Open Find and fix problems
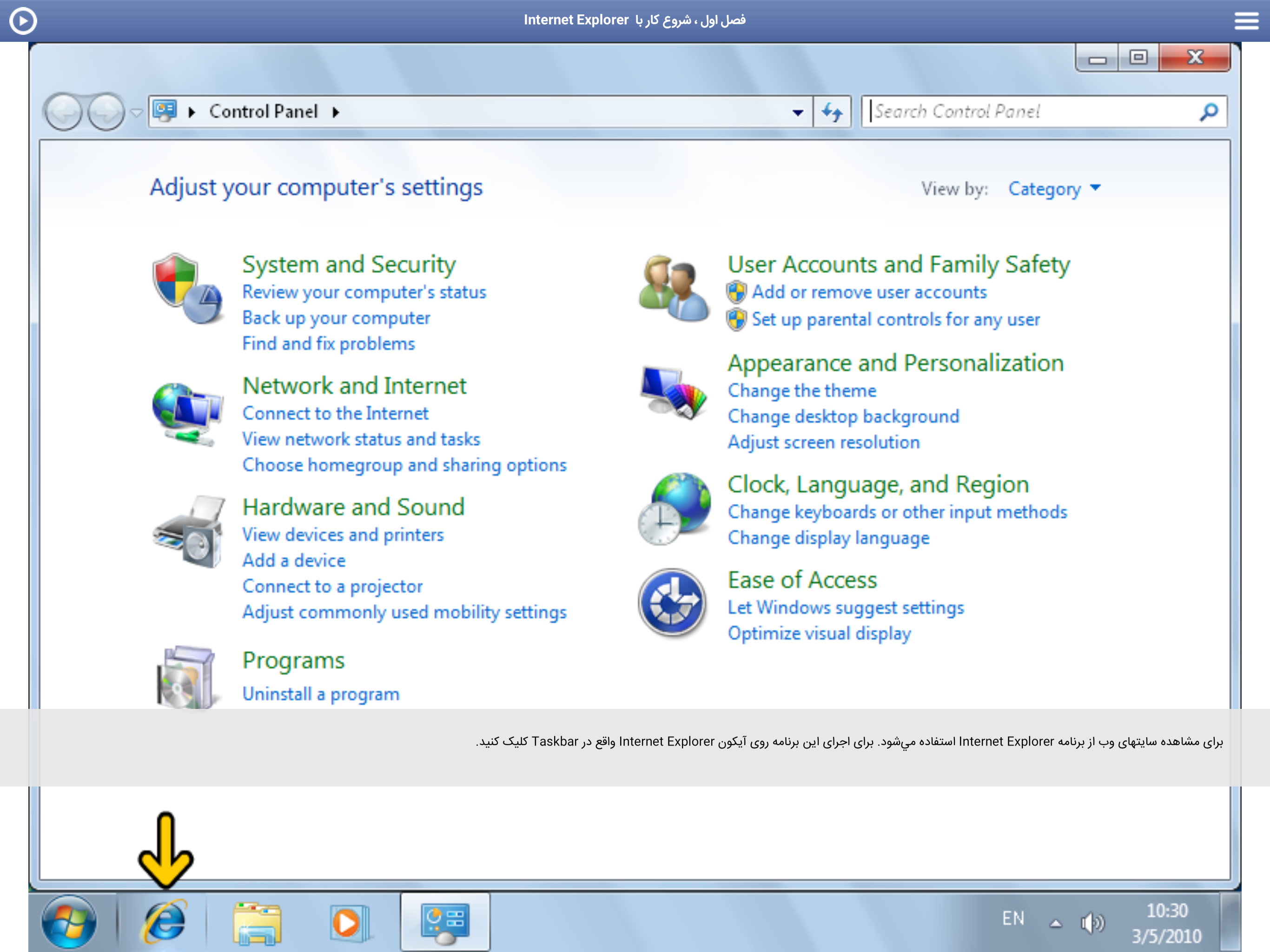1270x952 pixels. click(x=328, y=344)
